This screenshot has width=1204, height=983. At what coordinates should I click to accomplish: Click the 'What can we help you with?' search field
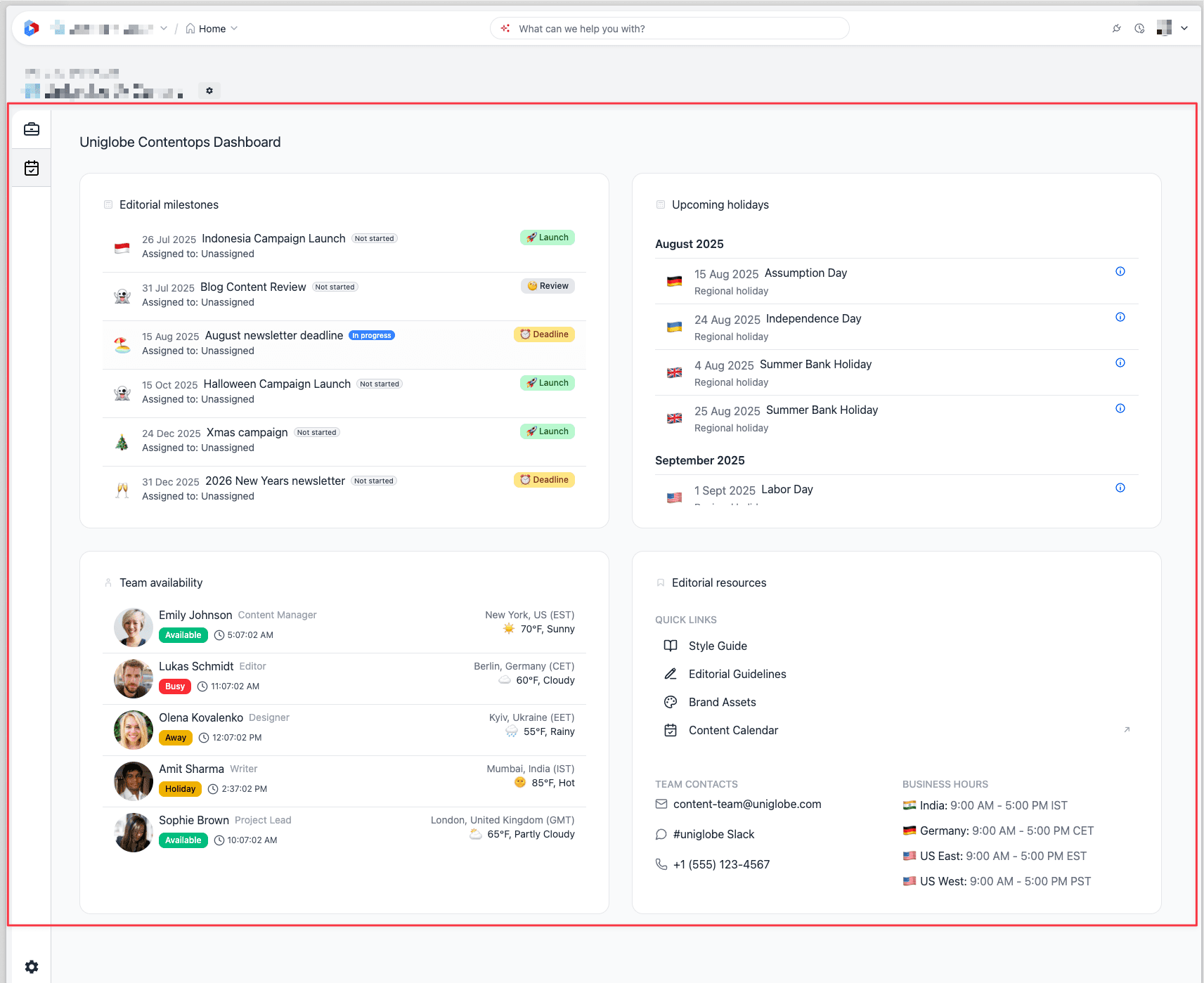pyautogui.click(x=669, y=29)
